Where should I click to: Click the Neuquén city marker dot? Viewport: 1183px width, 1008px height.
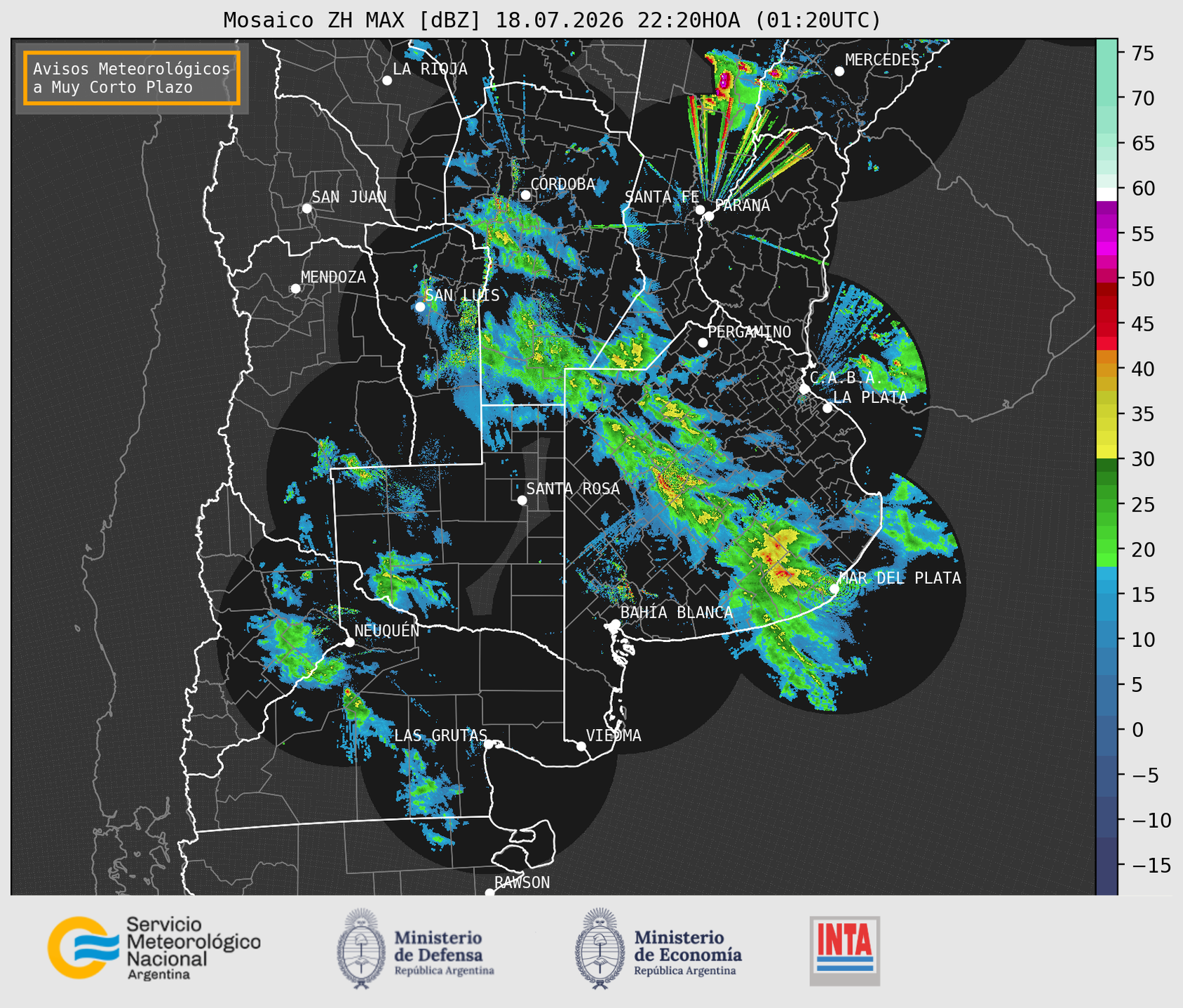pyautogui.click(x=349, y=642)
